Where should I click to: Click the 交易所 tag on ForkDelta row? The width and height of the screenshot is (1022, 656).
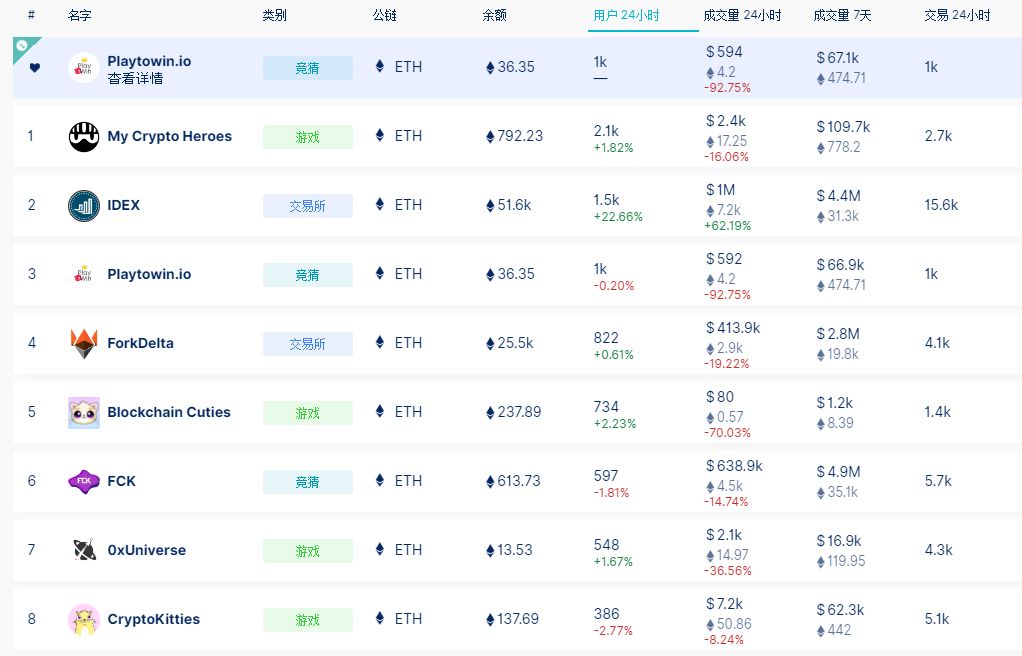(x=308, y=344)
